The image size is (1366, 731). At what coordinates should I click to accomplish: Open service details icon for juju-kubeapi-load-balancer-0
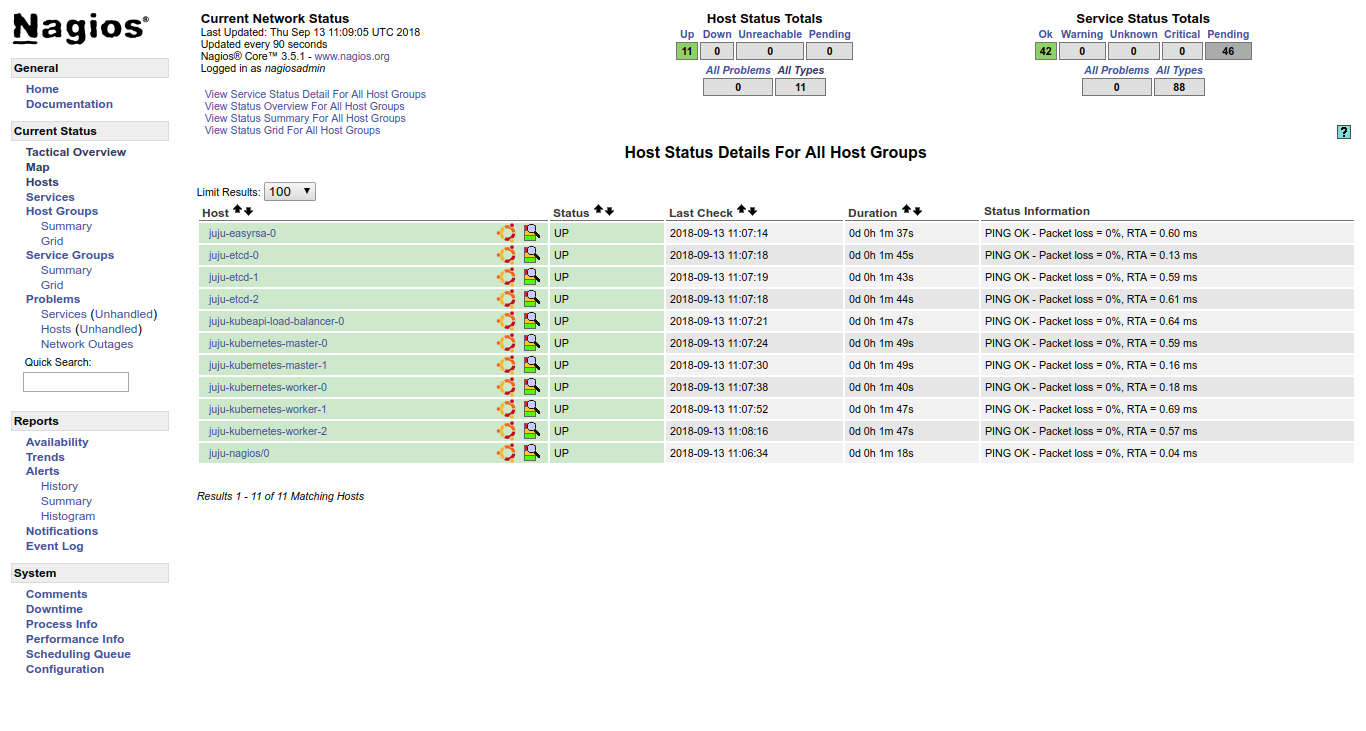point(532,321)
